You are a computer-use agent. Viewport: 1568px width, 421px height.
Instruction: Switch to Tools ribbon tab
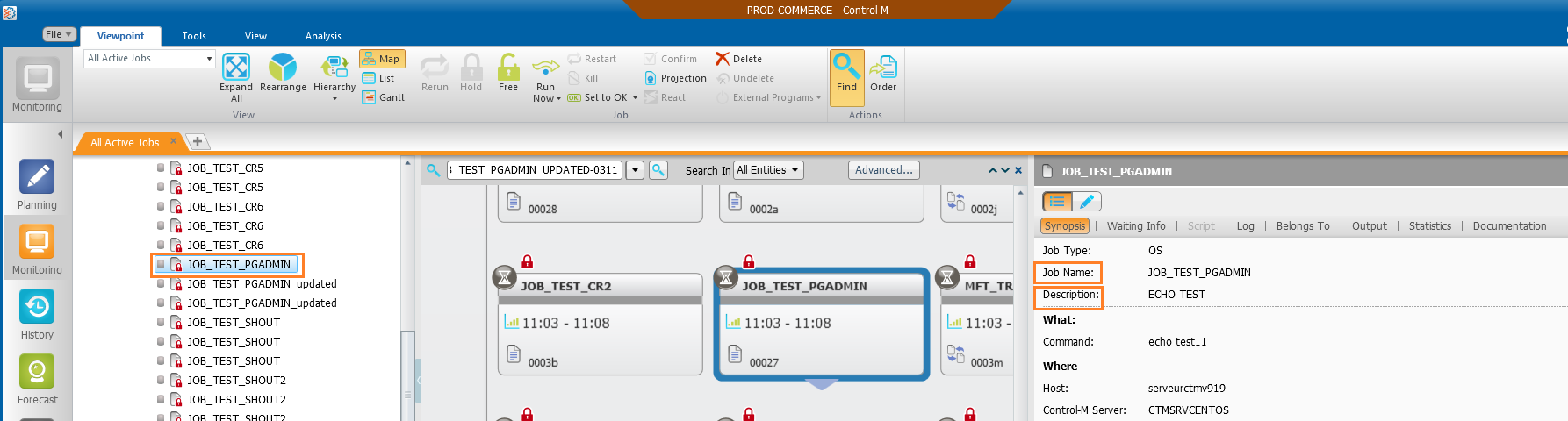[194, 36]
